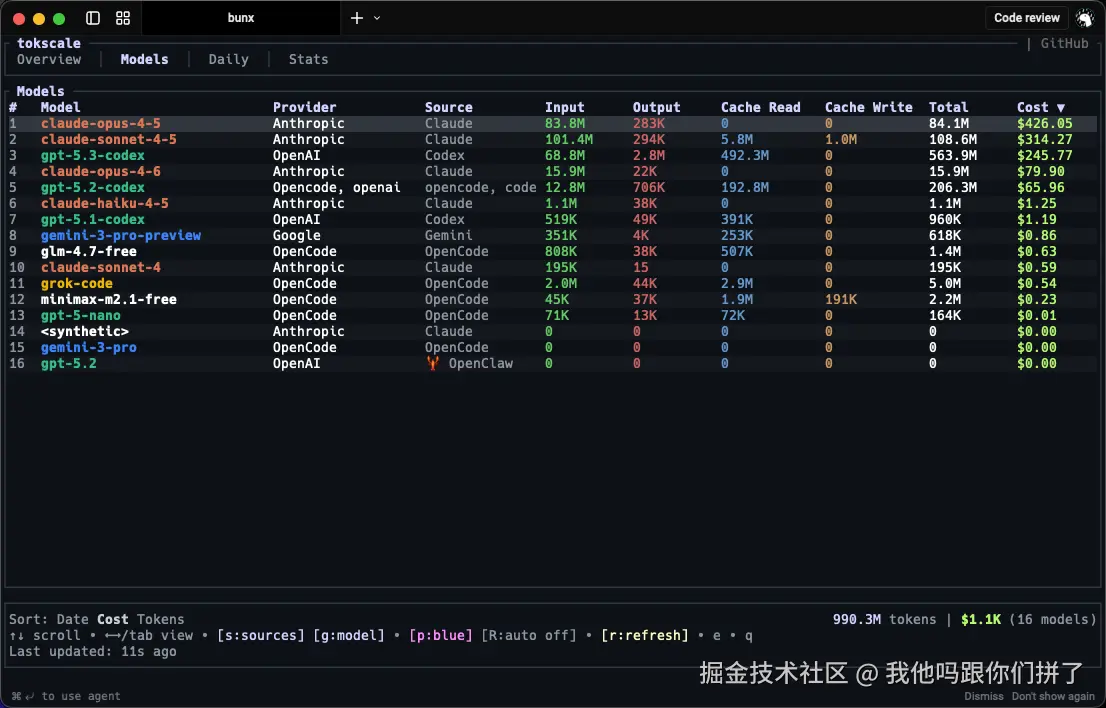Click the split-pane grid icon

point(123,17)
